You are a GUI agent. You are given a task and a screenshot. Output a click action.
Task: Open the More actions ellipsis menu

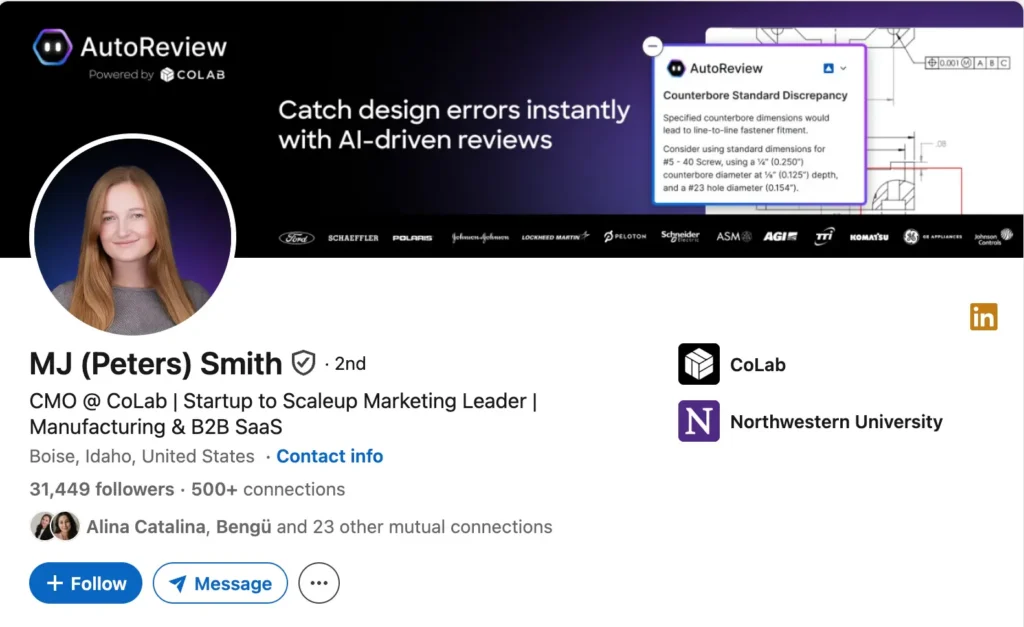click(318, 583)
